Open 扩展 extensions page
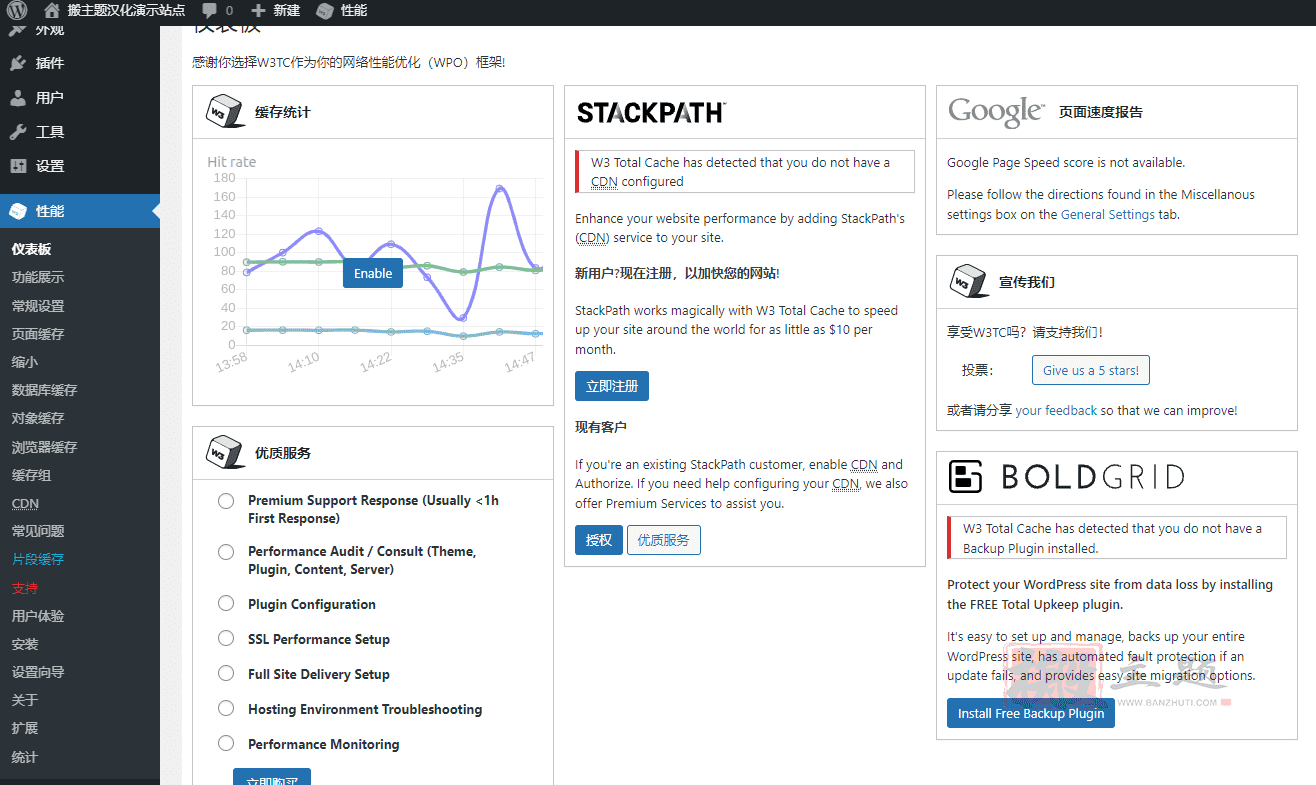 pyautogui.click(x=25, y=728)
